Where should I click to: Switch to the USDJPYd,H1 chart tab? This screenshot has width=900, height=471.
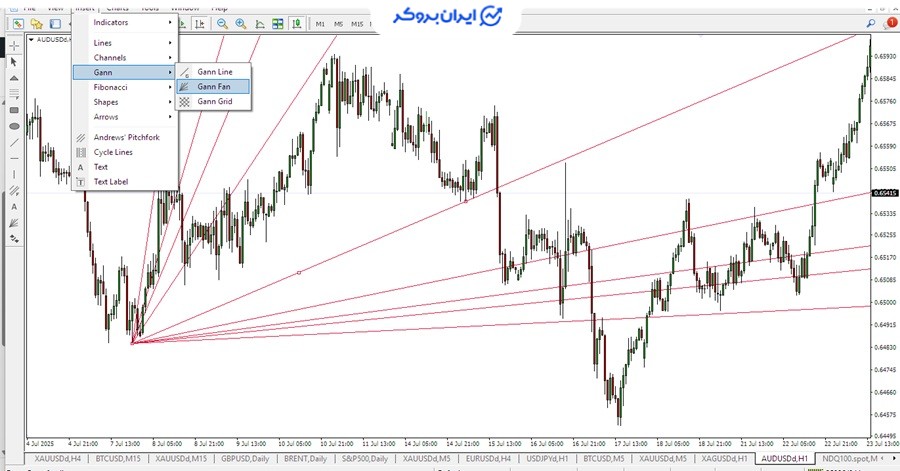[548, 459]
